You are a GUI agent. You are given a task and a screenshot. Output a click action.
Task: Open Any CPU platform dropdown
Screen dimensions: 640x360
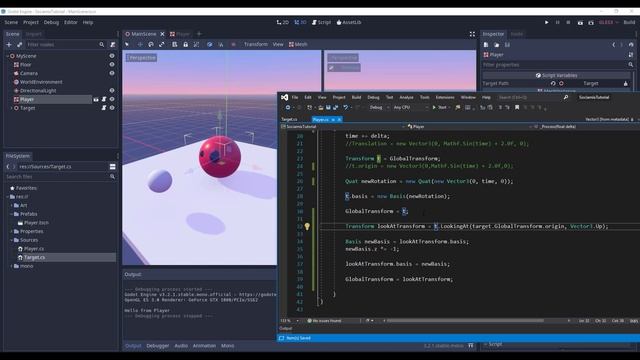click(410, 107)
